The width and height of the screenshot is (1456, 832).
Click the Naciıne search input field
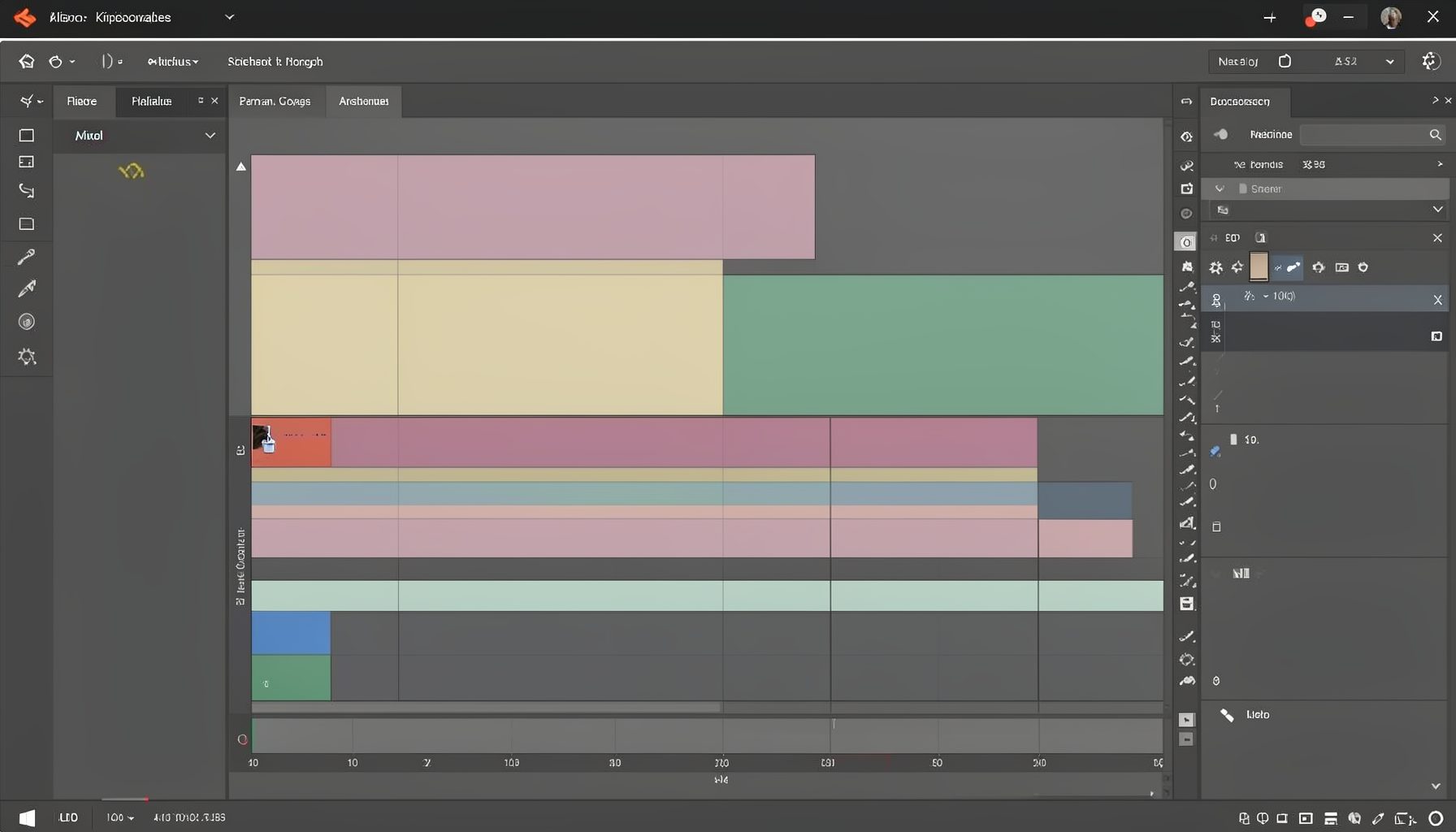point(1371,135)
